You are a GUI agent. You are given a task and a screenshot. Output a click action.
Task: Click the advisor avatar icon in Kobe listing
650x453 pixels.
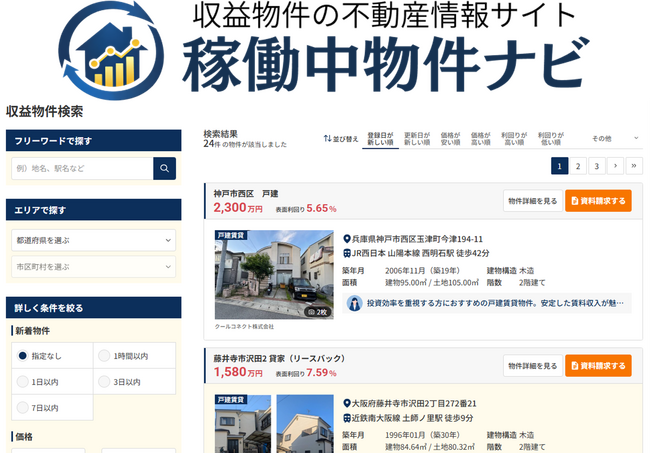(355, 302)
